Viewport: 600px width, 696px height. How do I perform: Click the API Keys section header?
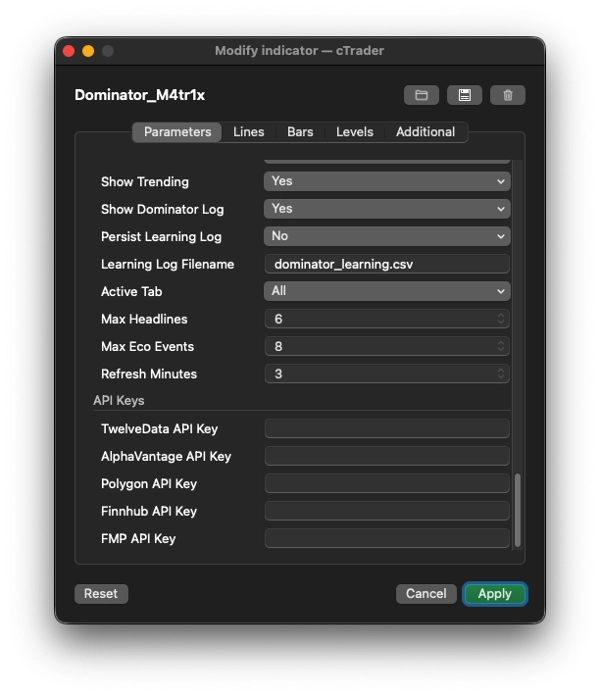pyautogui.click(x=118, y=400)
